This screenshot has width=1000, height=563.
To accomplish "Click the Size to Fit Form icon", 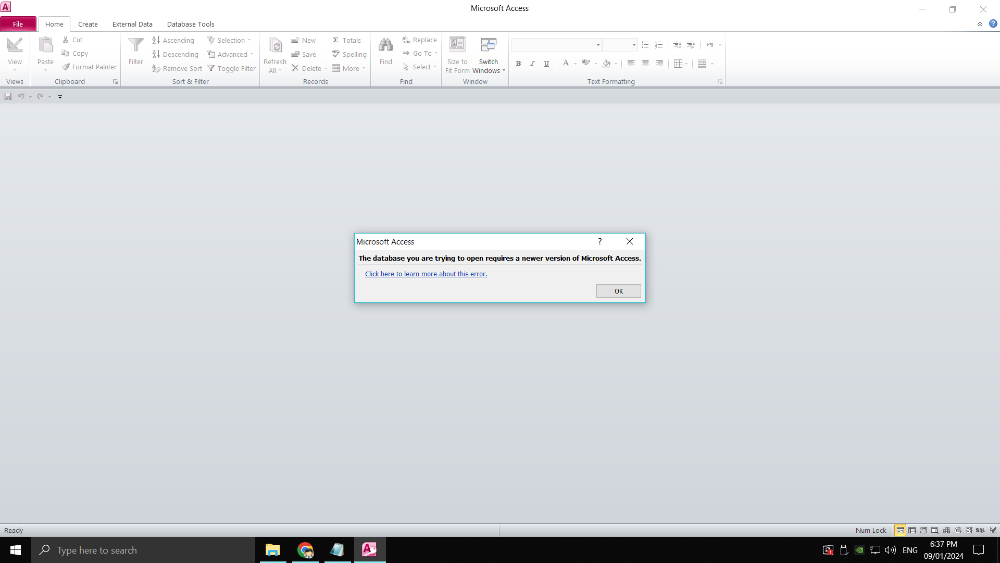I will click(457, 45).
